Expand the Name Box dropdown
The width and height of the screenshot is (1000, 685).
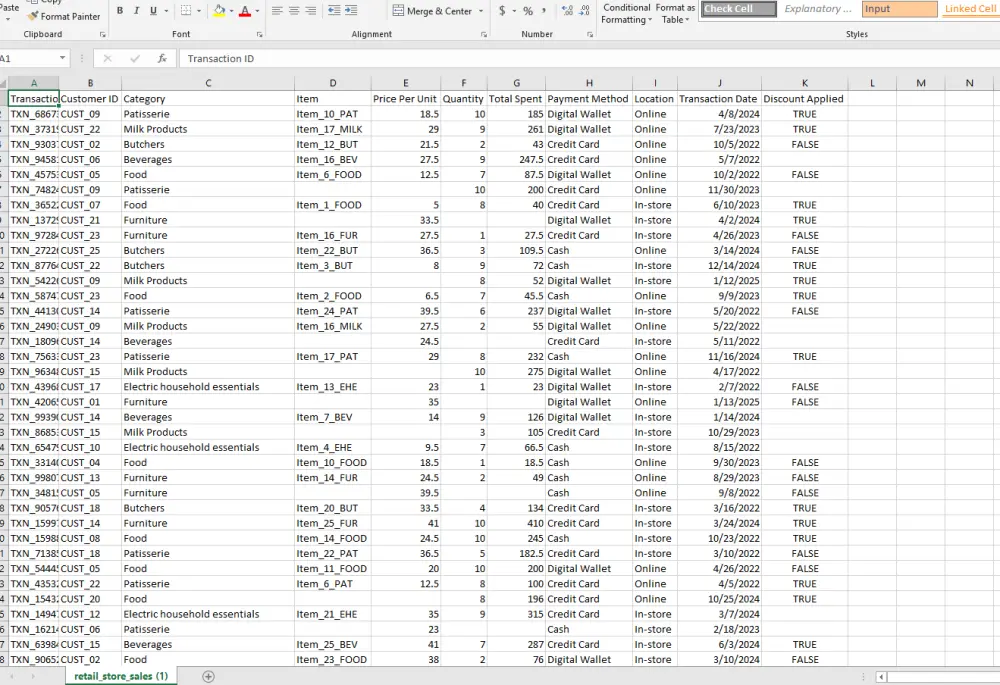coord(62,58)
